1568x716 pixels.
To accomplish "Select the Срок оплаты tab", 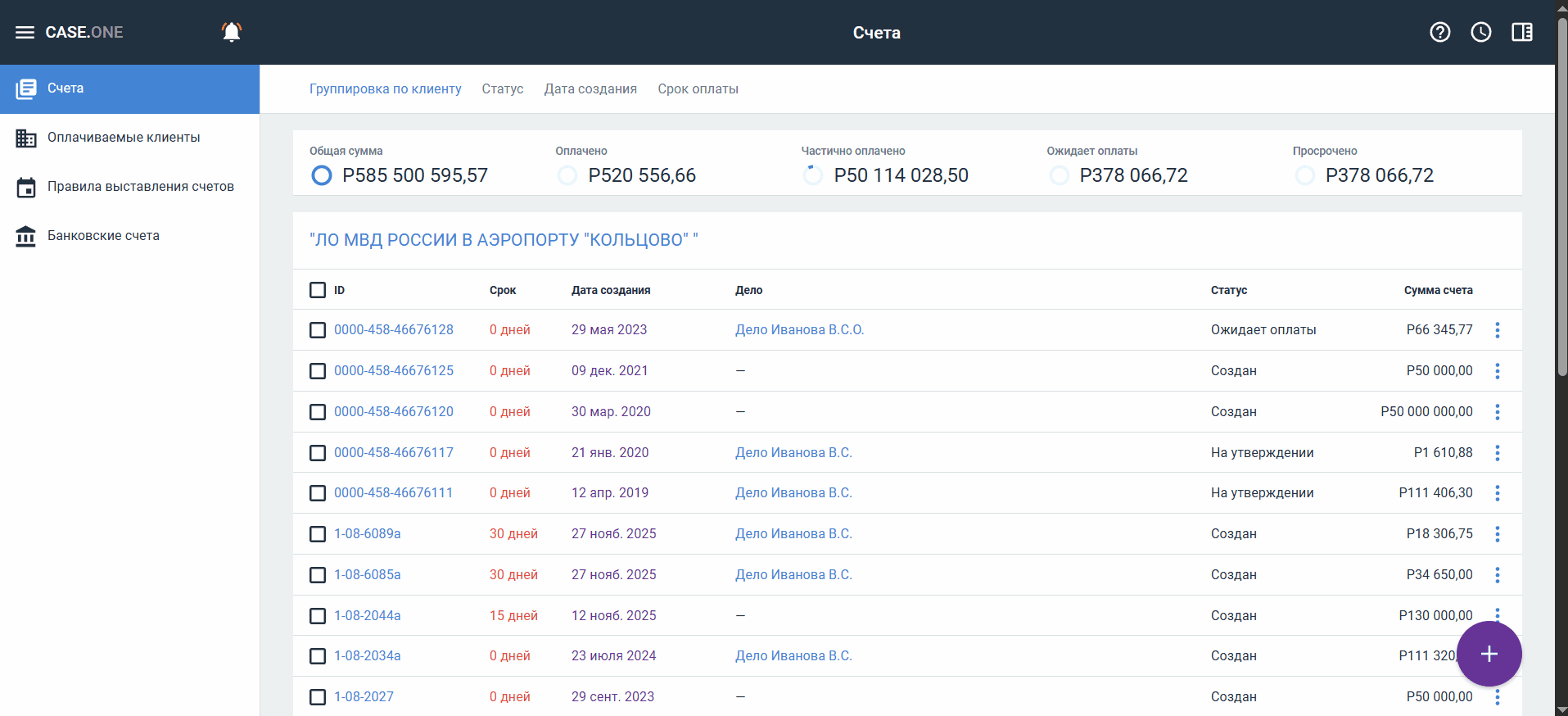I will (698, 89).
